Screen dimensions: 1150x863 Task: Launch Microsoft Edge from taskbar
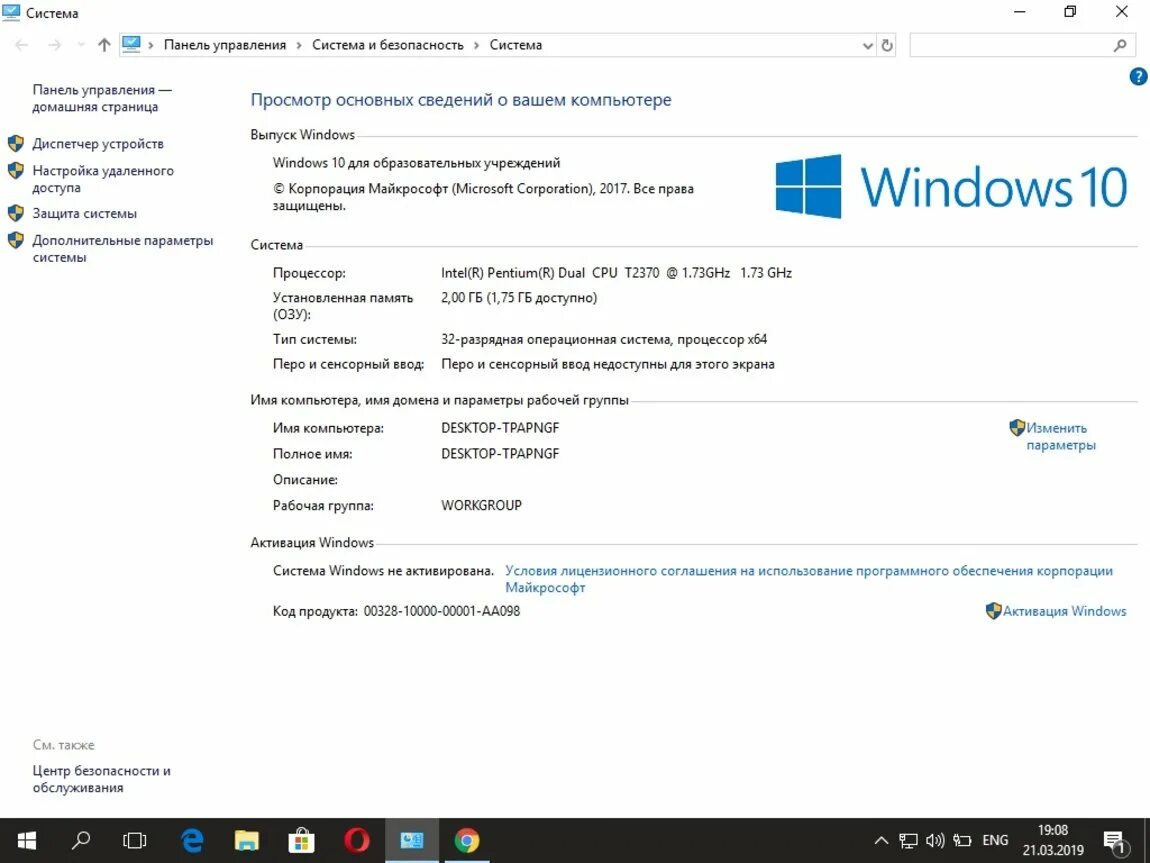(192, 841)
